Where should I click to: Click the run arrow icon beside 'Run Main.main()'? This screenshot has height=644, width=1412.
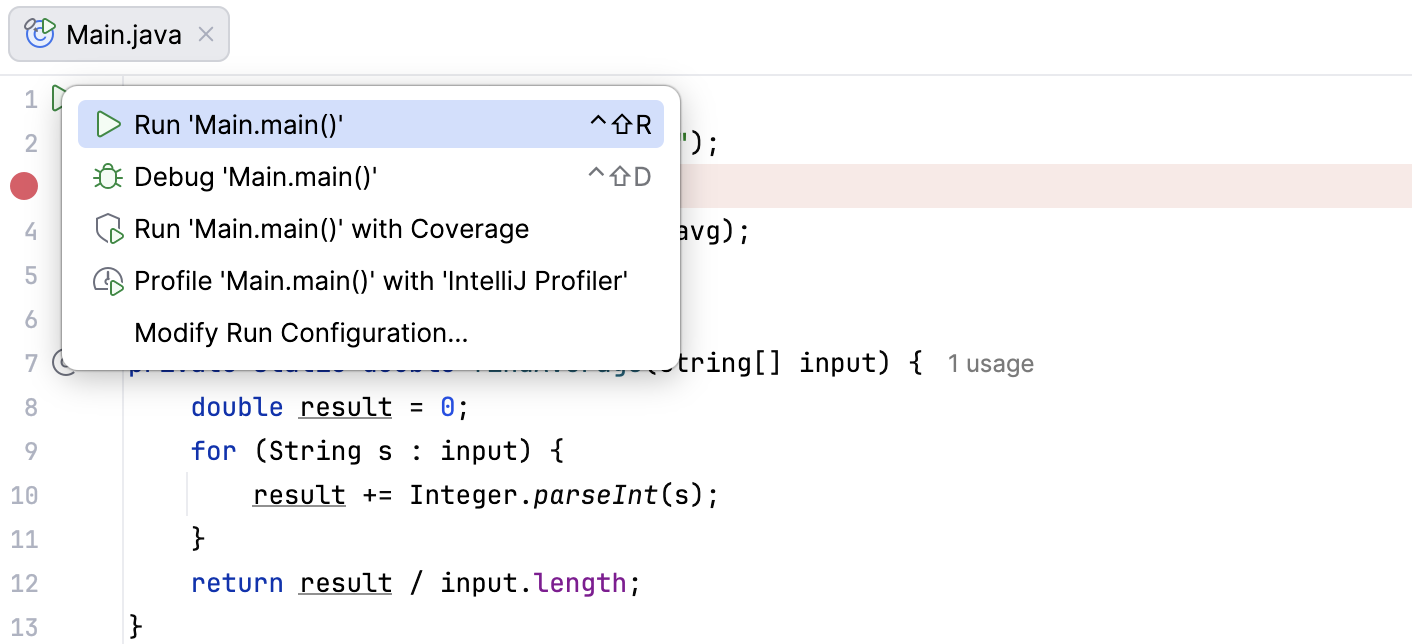coord(107,124)
